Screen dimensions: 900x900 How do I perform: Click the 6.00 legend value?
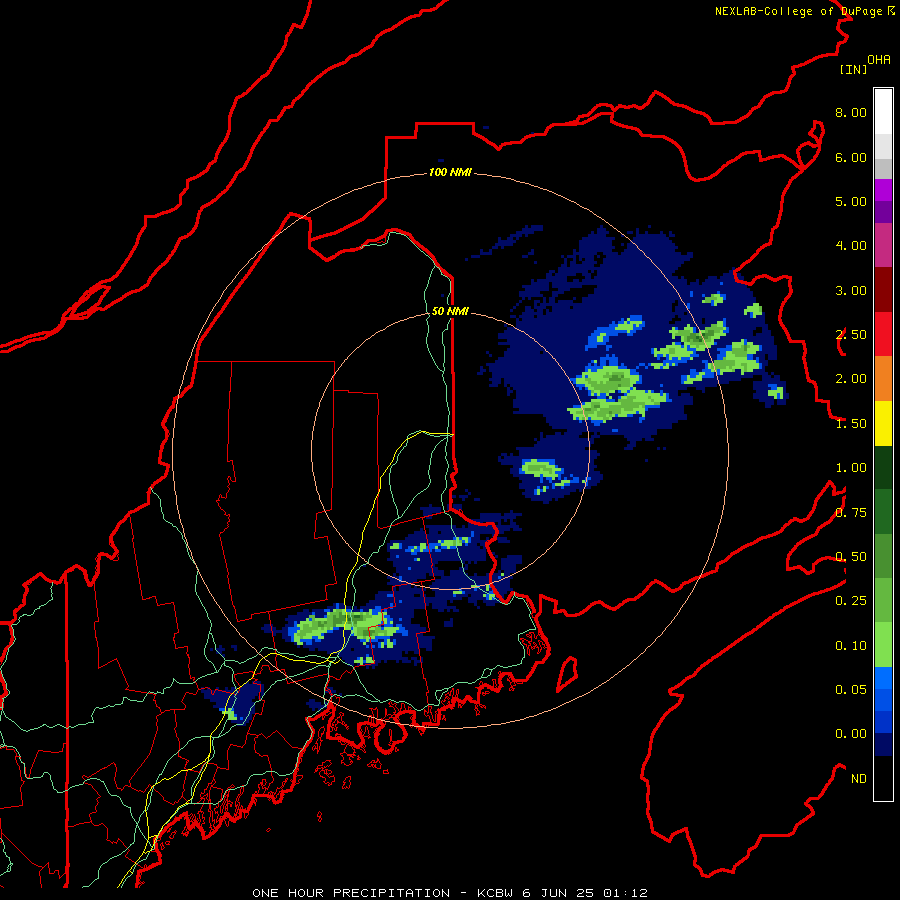tap(851, 157)
